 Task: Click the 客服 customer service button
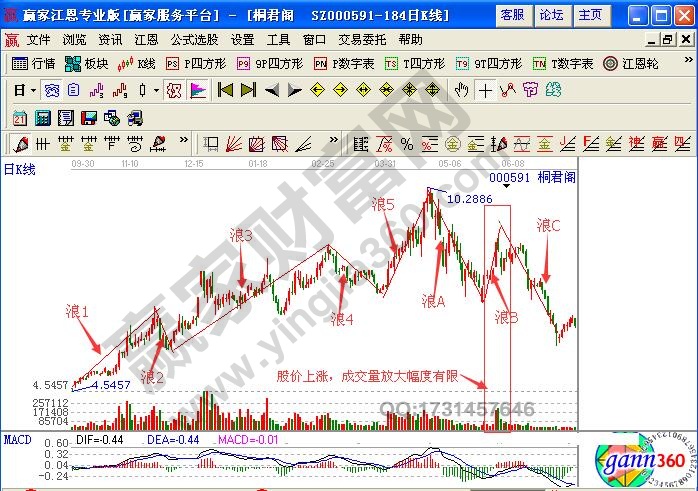pyautogui.click(x=513, y=14)
